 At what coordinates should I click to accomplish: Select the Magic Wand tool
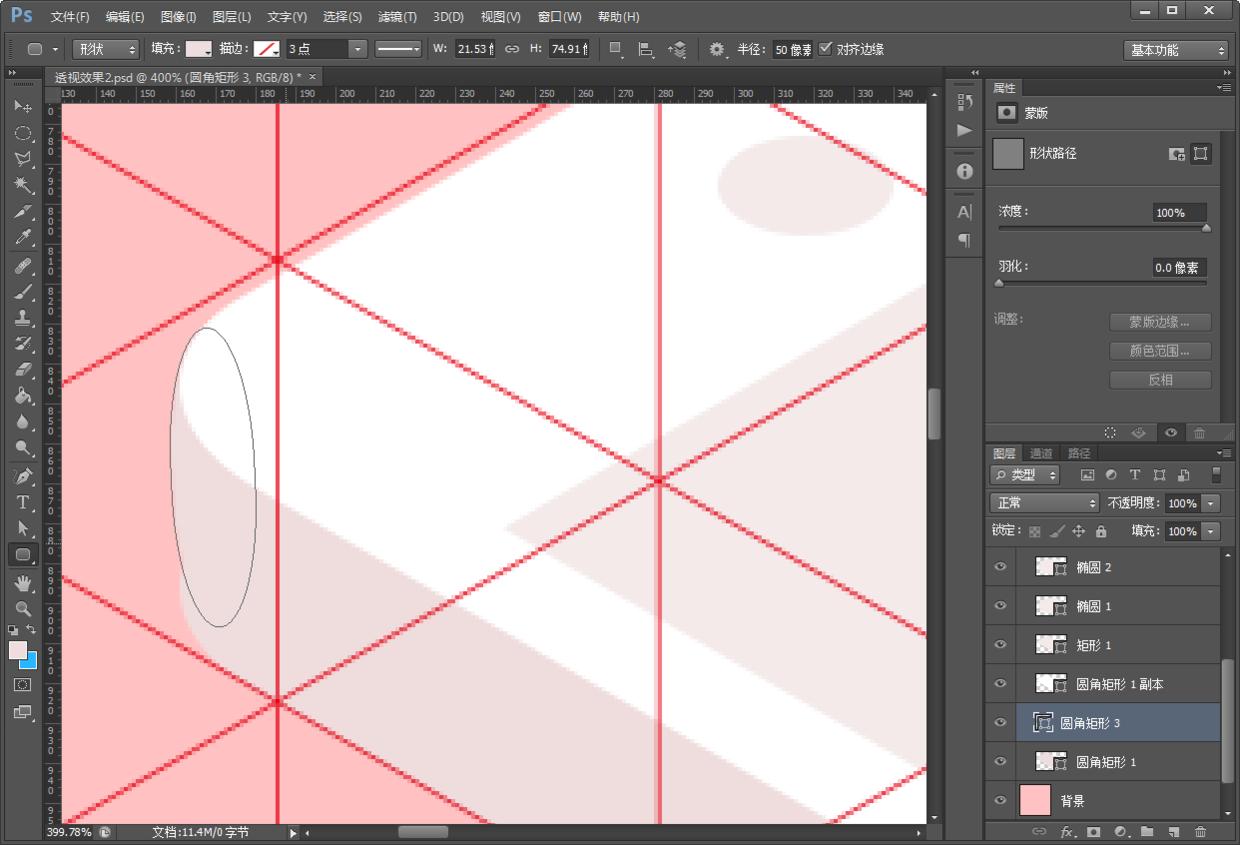(x=23, y=185)
